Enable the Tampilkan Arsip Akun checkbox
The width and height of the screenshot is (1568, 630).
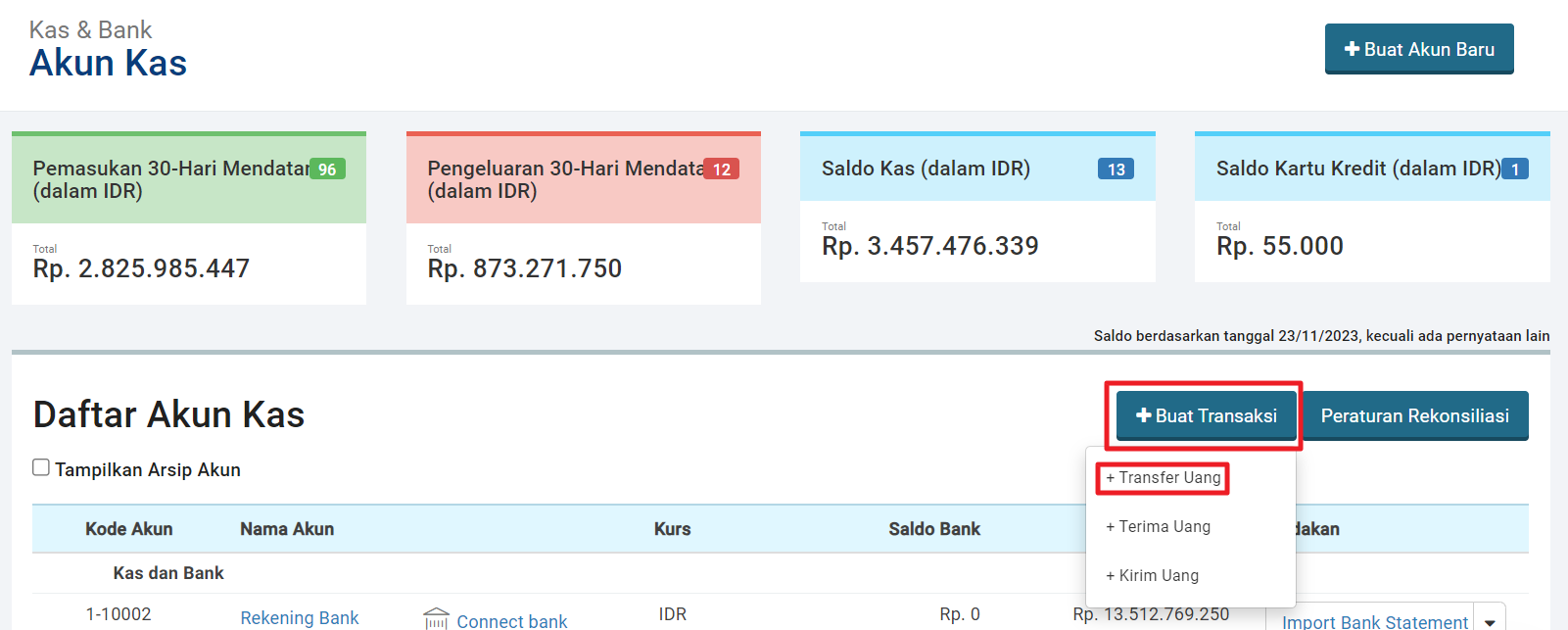[41, 467]
